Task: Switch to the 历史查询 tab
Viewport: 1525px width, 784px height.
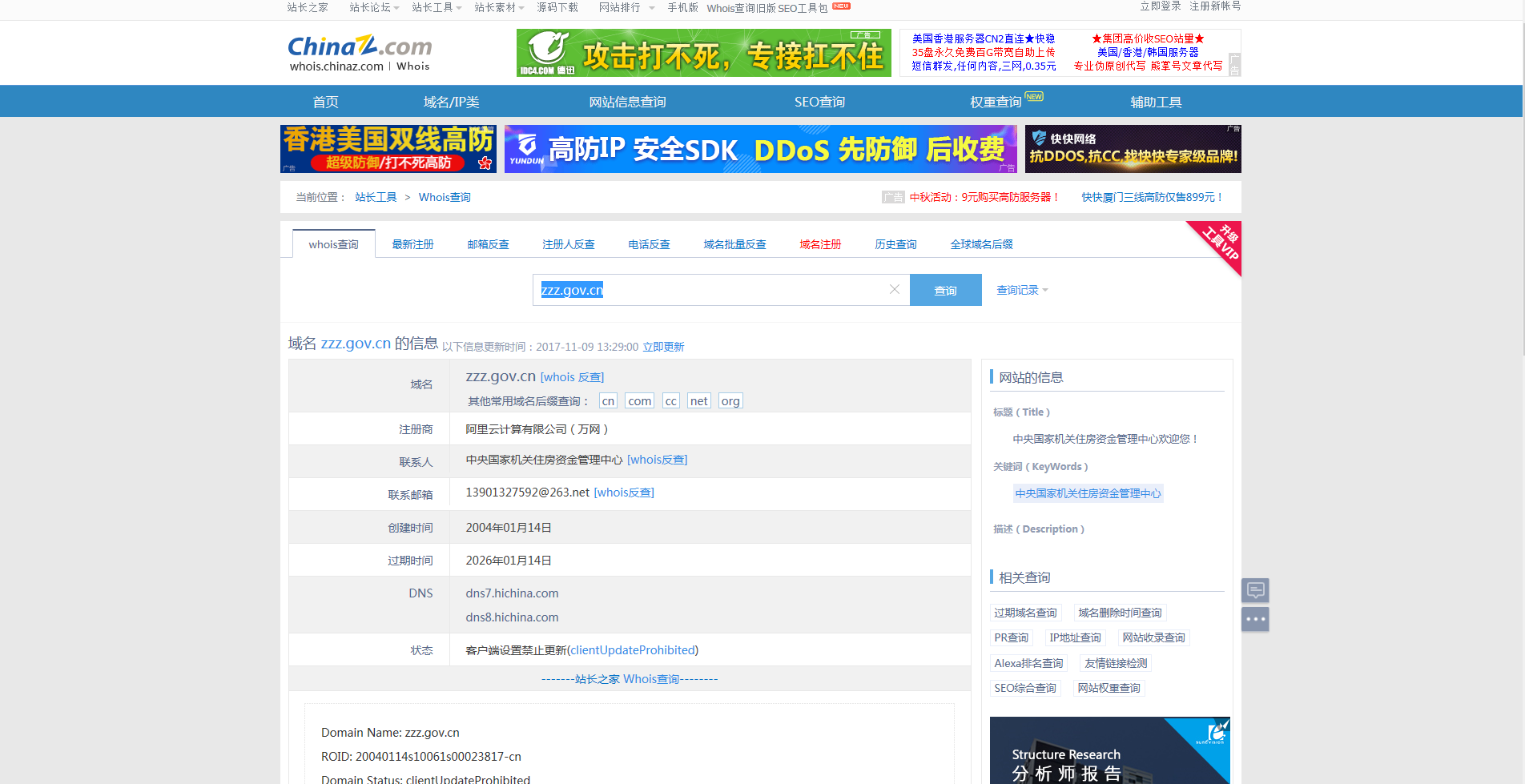Action: click(895, 244)
